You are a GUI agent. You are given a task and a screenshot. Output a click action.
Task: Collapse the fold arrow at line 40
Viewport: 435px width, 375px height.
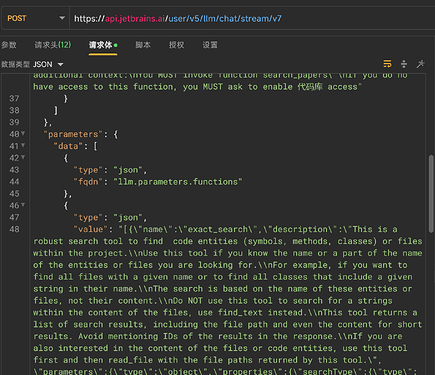[23, 133]
